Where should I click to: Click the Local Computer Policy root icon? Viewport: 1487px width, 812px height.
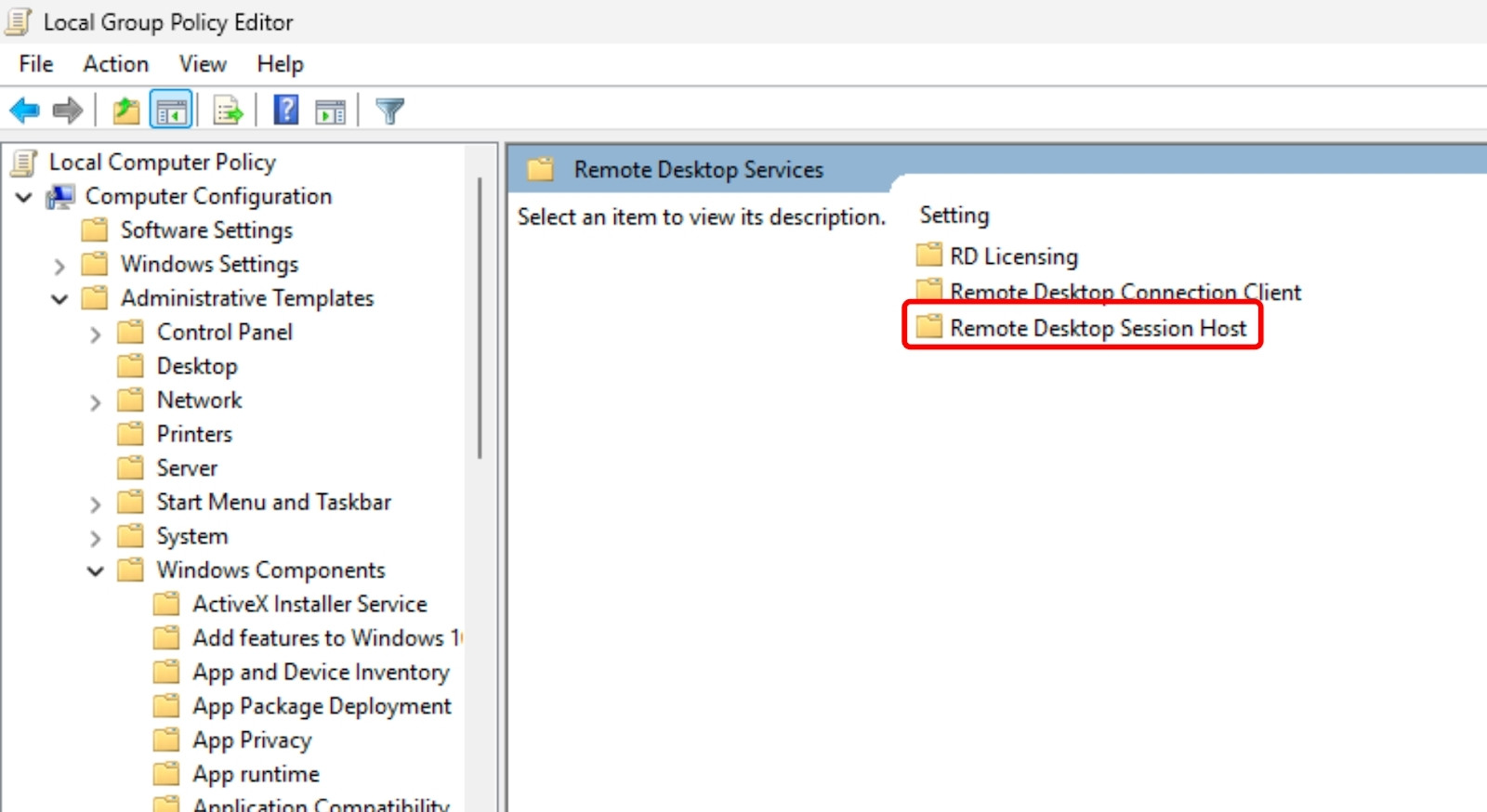(x=24, y=163)
